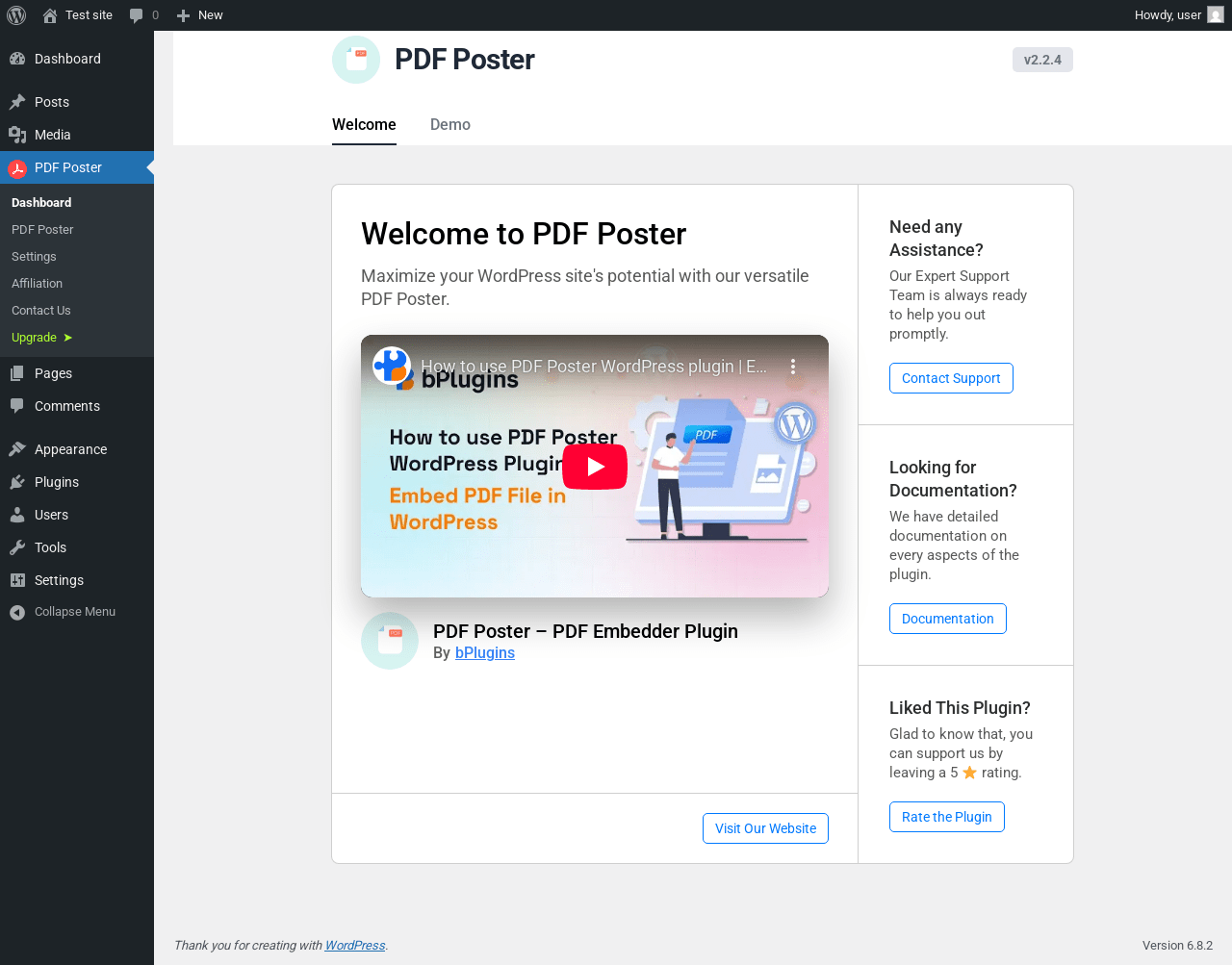Viewport: 1232px width, 965px height.
Task: Click the Users person icon
Action: pyautogui.click(x=17, y=515)
